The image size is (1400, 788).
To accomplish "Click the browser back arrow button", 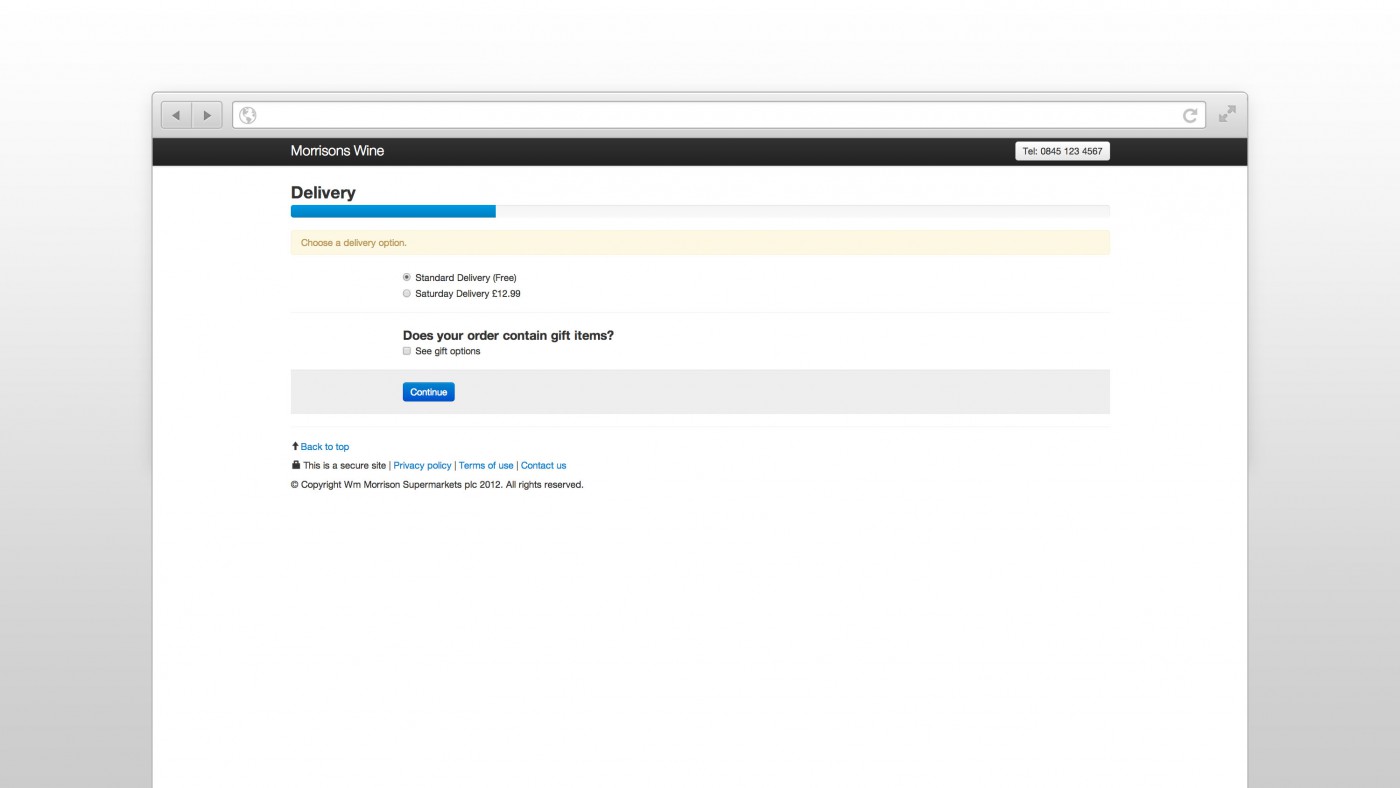I will (x=176, y=115).
